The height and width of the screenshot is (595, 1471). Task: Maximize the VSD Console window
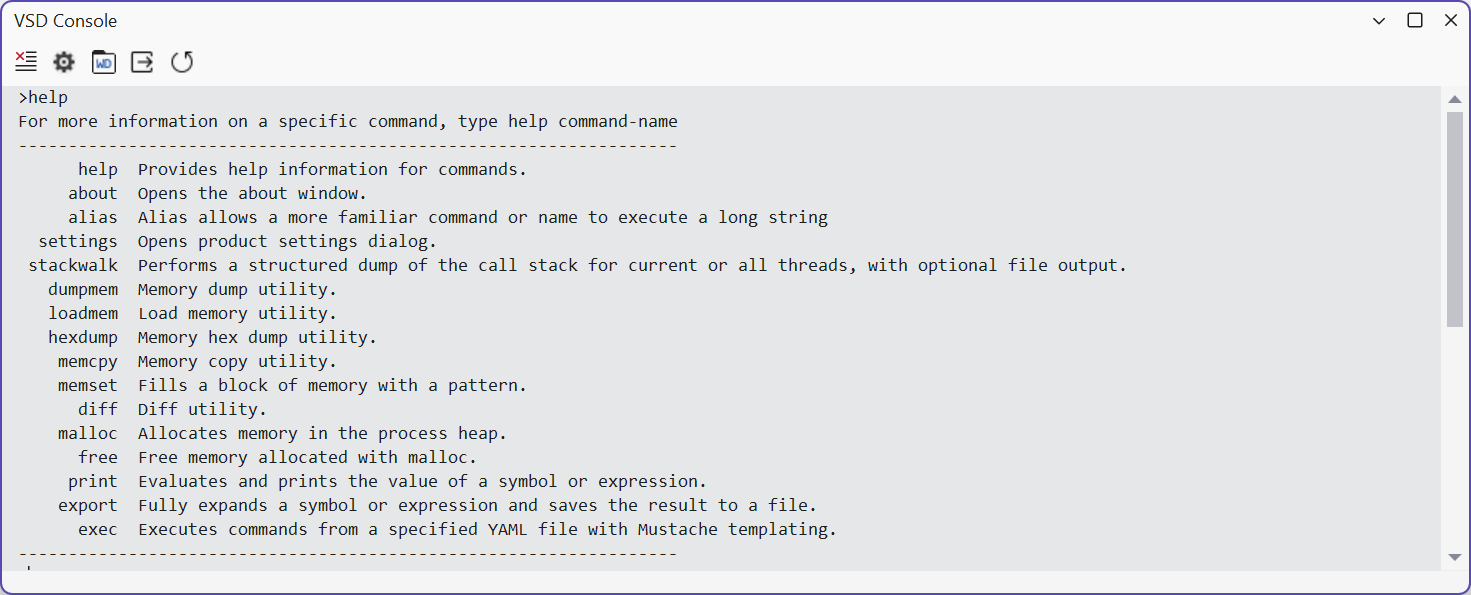tap(1415, 20)
